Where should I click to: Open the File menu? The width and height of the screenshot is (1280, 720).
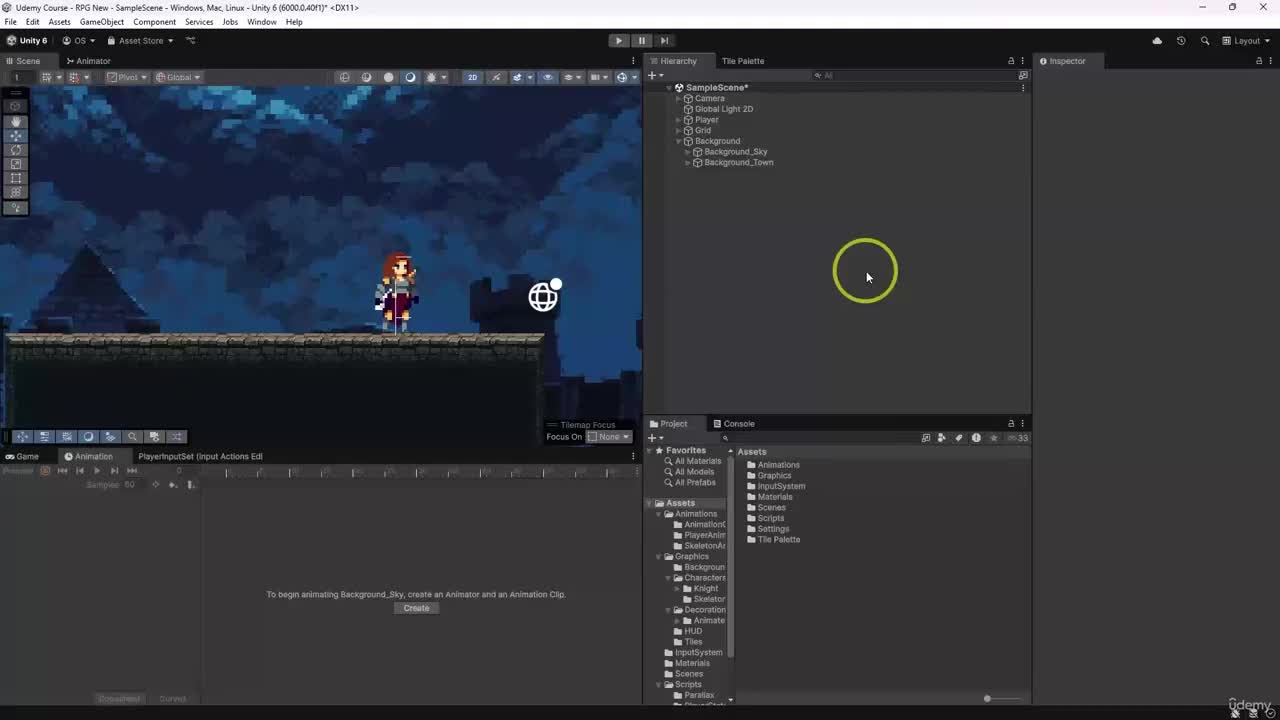click(x=10, y=22)
